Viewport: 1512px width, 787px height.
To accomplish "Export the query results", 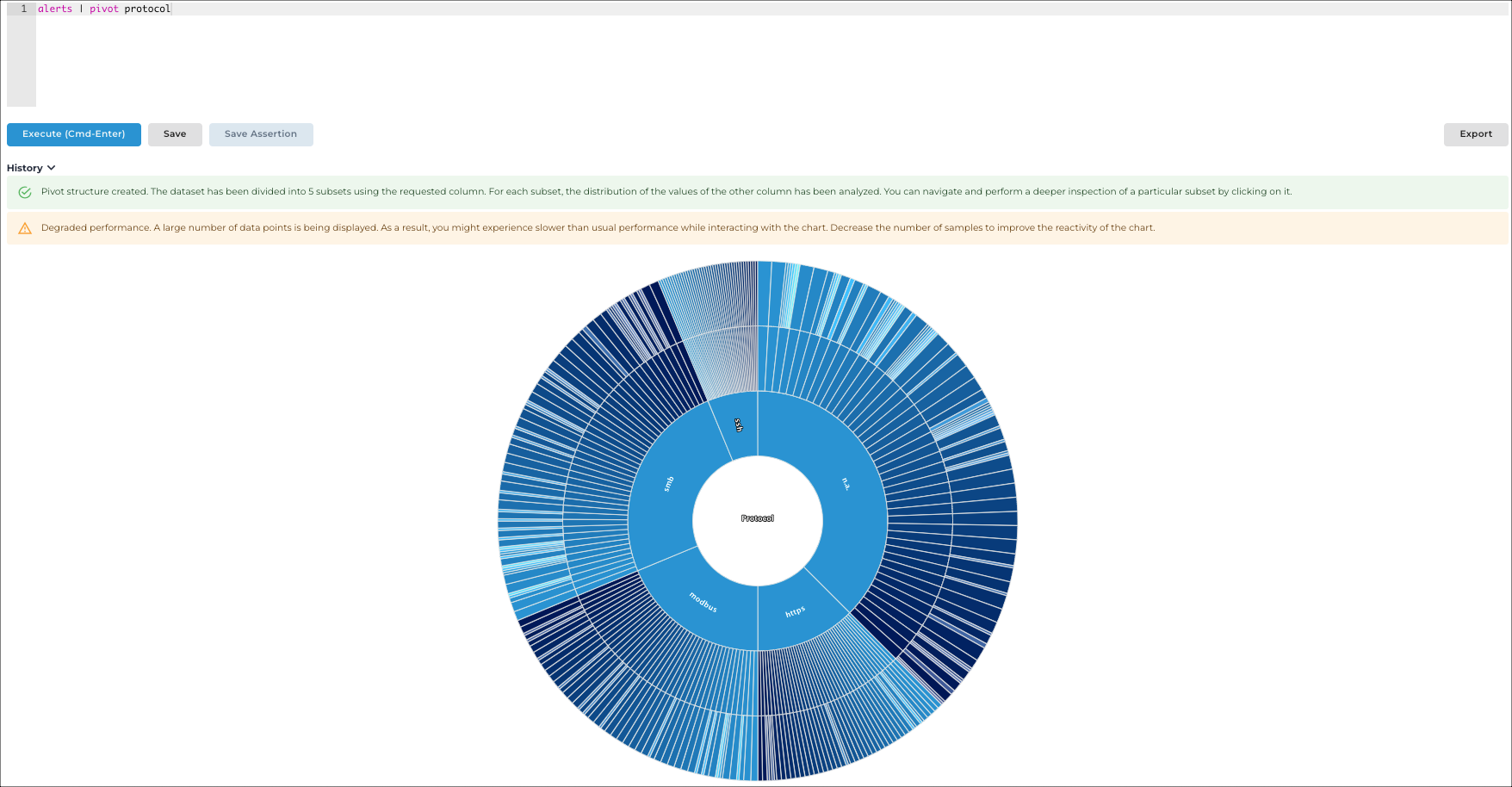I will pos(1476,134).
